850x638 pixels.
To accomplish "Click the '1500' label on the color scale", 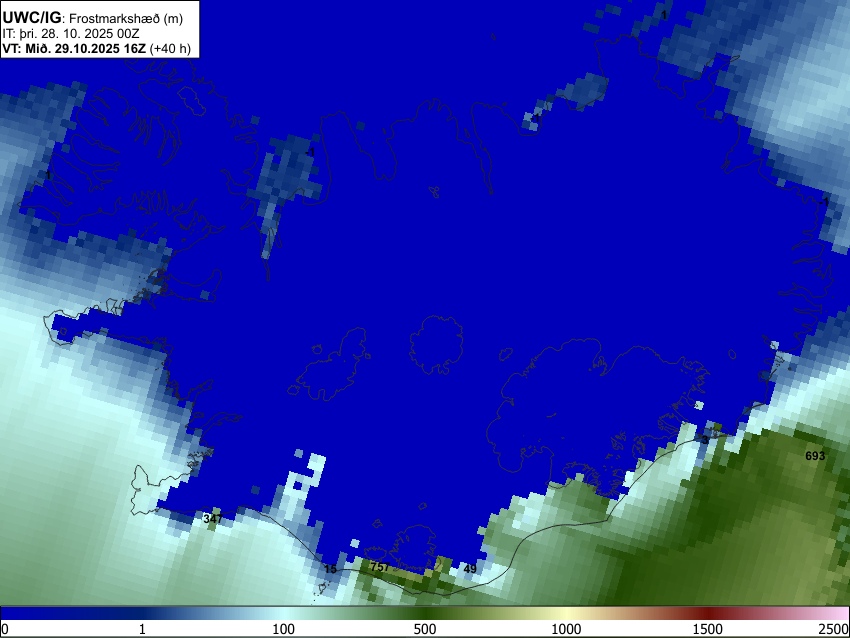I will tap(708, 629).
